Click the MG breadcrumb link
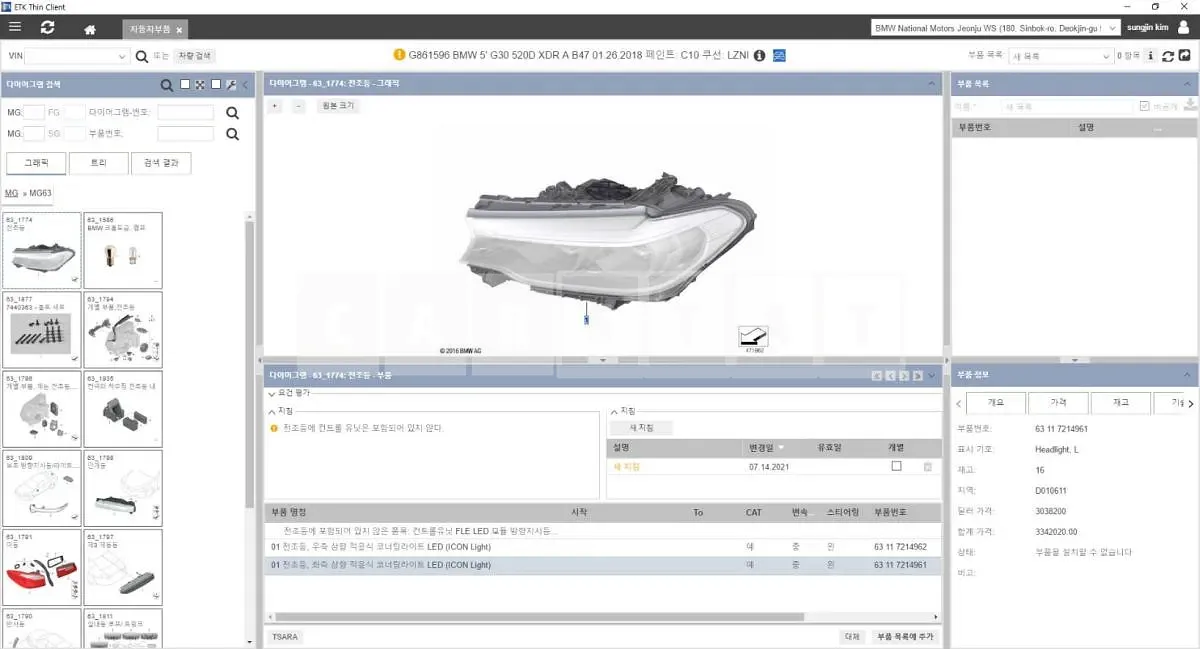The image size is (1200, 649). [11, 193]
